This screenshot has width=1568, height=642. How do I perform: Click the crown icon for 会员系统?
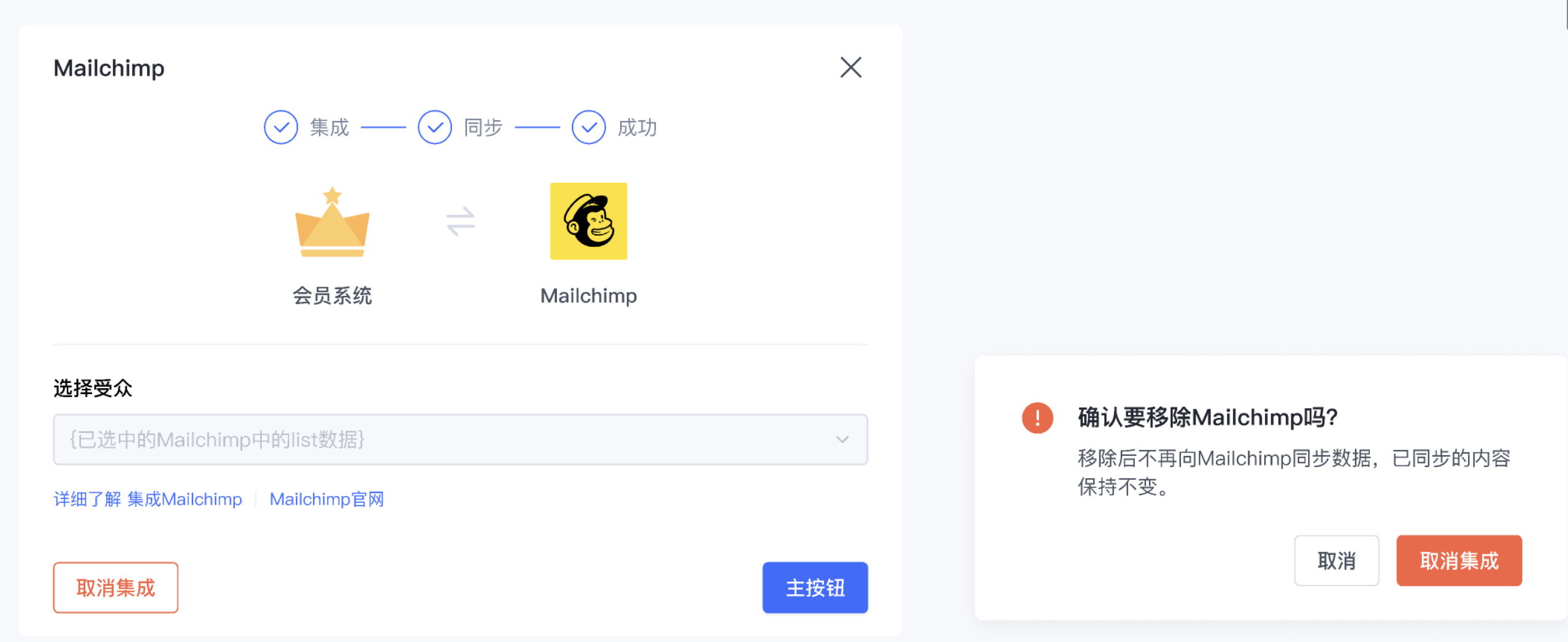click(332, 224)
